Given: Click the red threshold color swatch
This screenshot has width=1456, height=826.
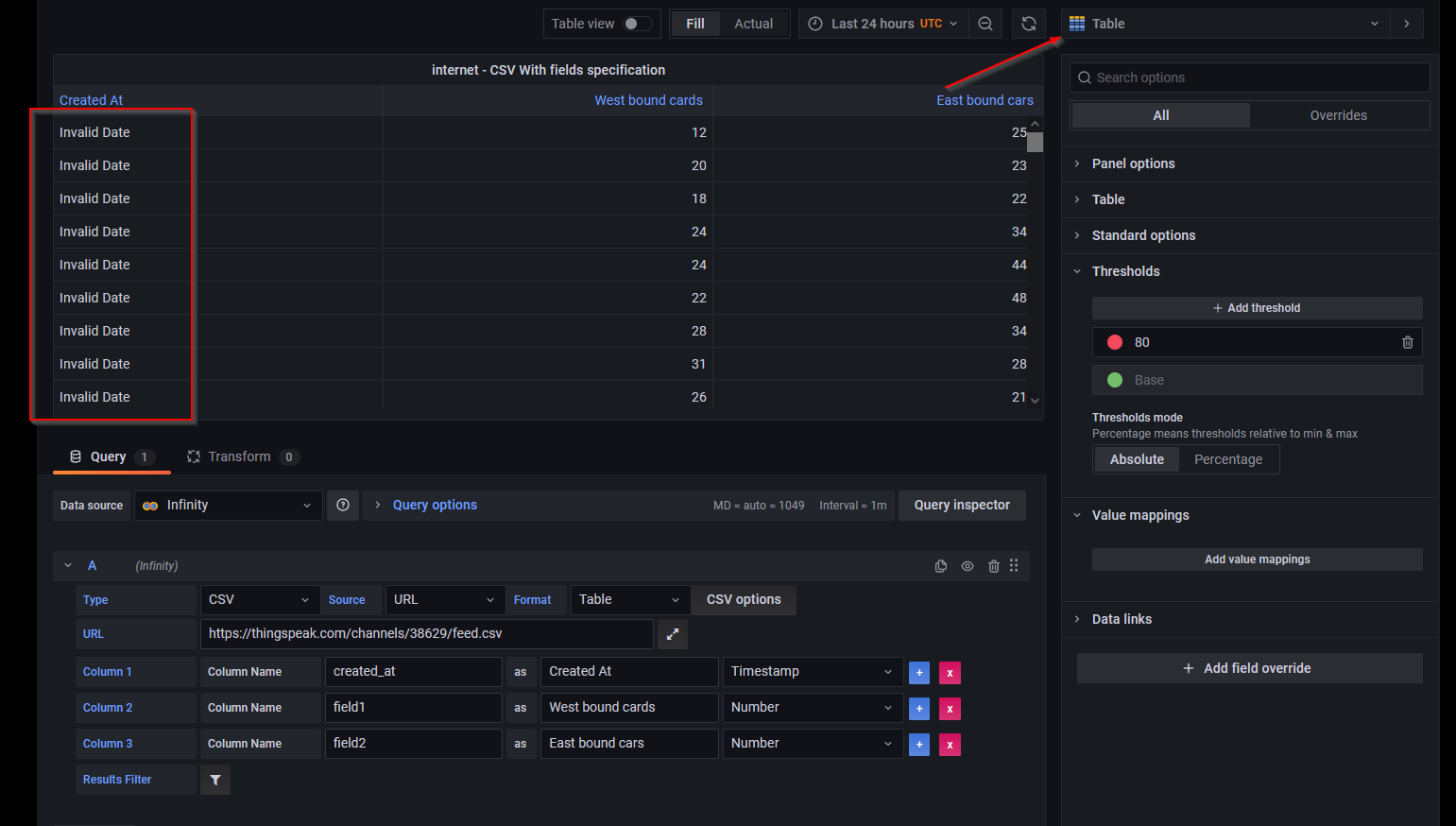Looking at the screenshot, I should point(1114,342).
